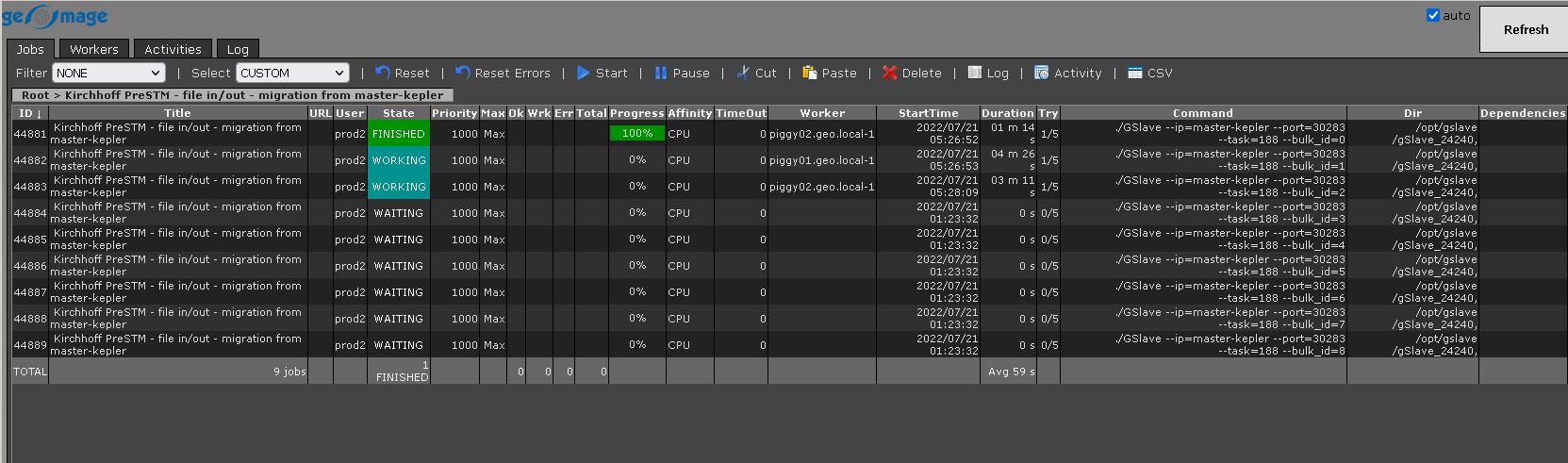Click the Pause icon in toolbar
1568x463 pixels.
pyautogui.click(x=661, y=73)
